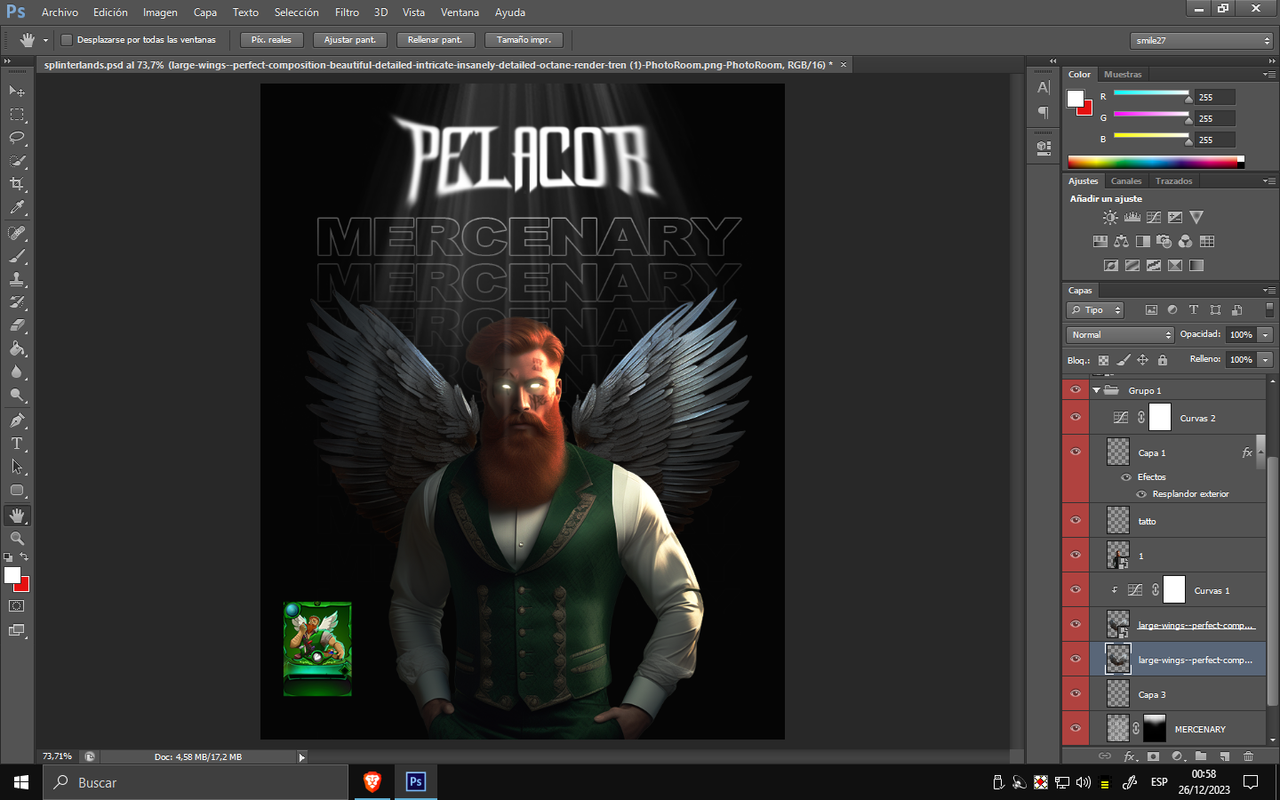Add a Levels adjustment
Screen dimensions: 1280x800
pyautogui.click(x=1132, y=217)
